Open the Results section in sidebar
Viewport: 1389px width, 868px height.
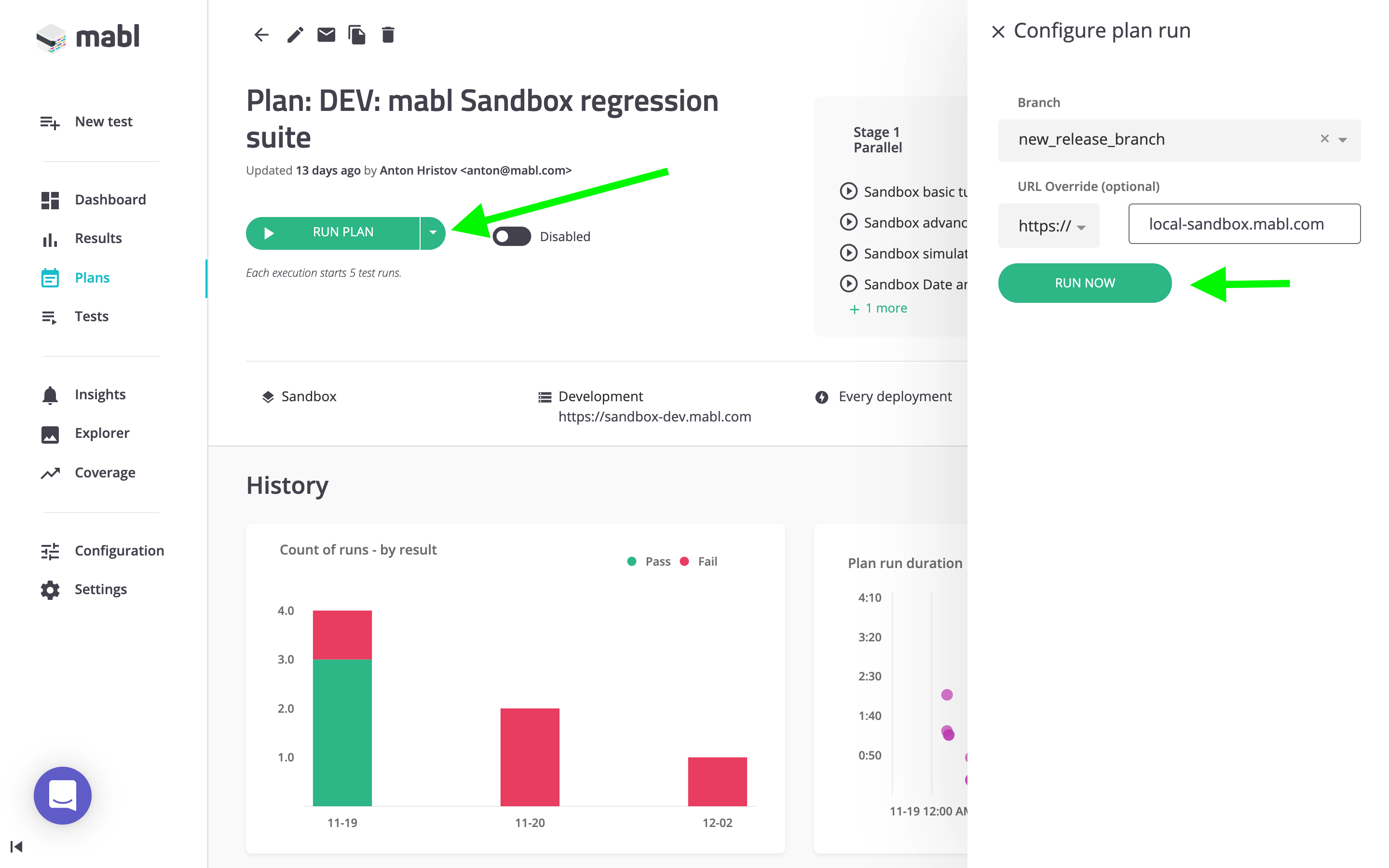click(x=98, y=238)
